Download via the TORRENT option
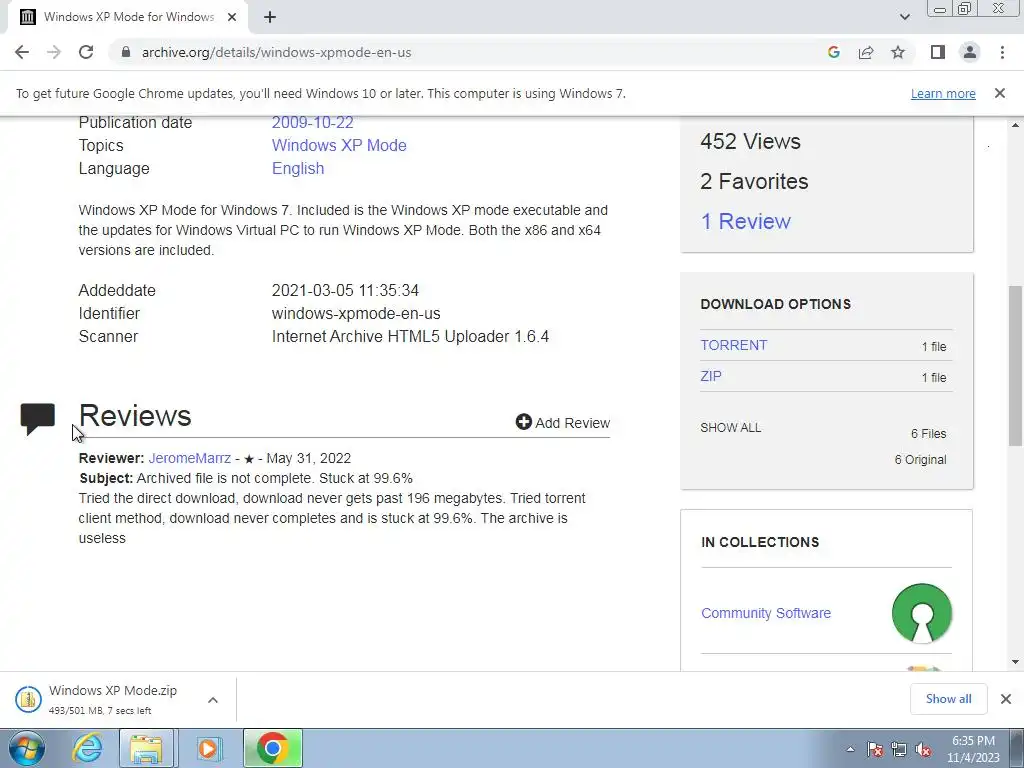Viewport: 1024px width, 768px height. [733, 345]
